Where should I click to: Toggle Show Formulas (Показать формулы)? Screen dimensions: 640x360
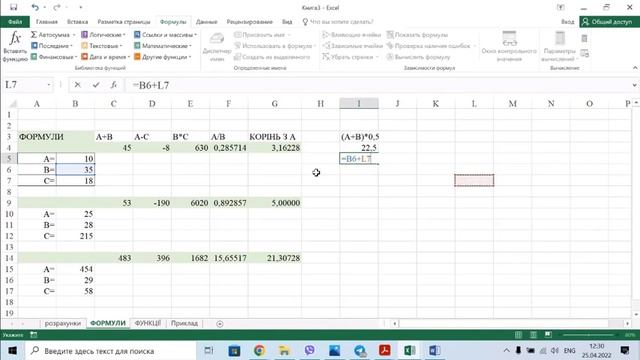pos(417,35)
